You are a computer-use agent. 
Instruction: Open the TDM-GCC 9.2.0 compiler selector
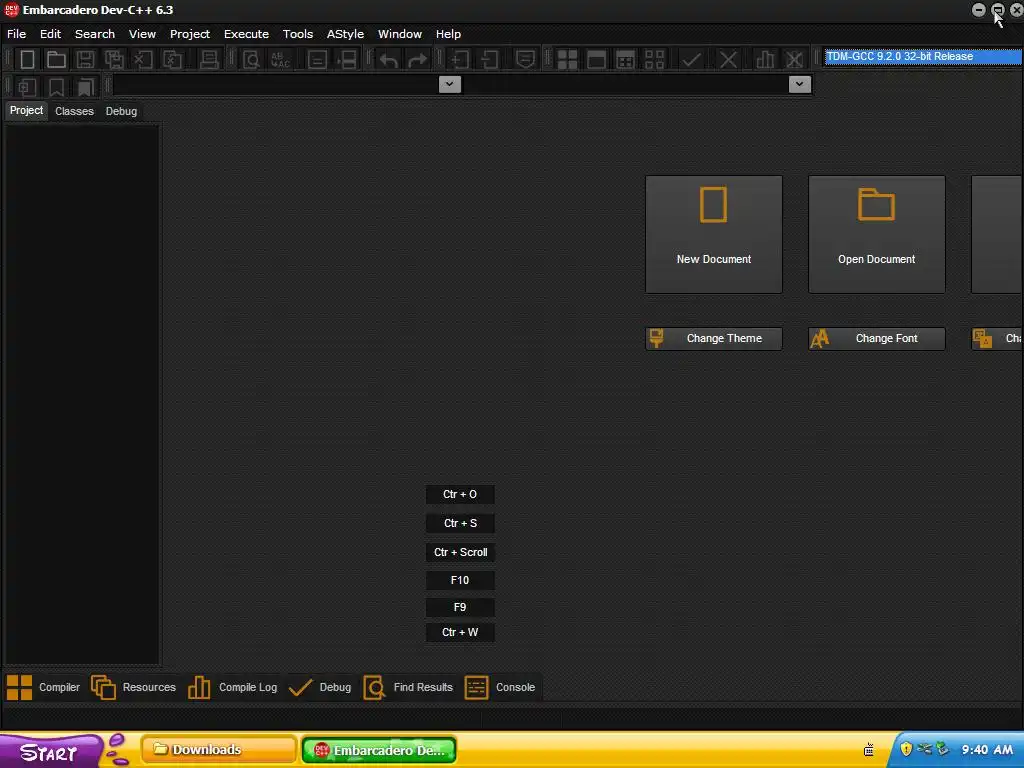(x=923, y=57)
